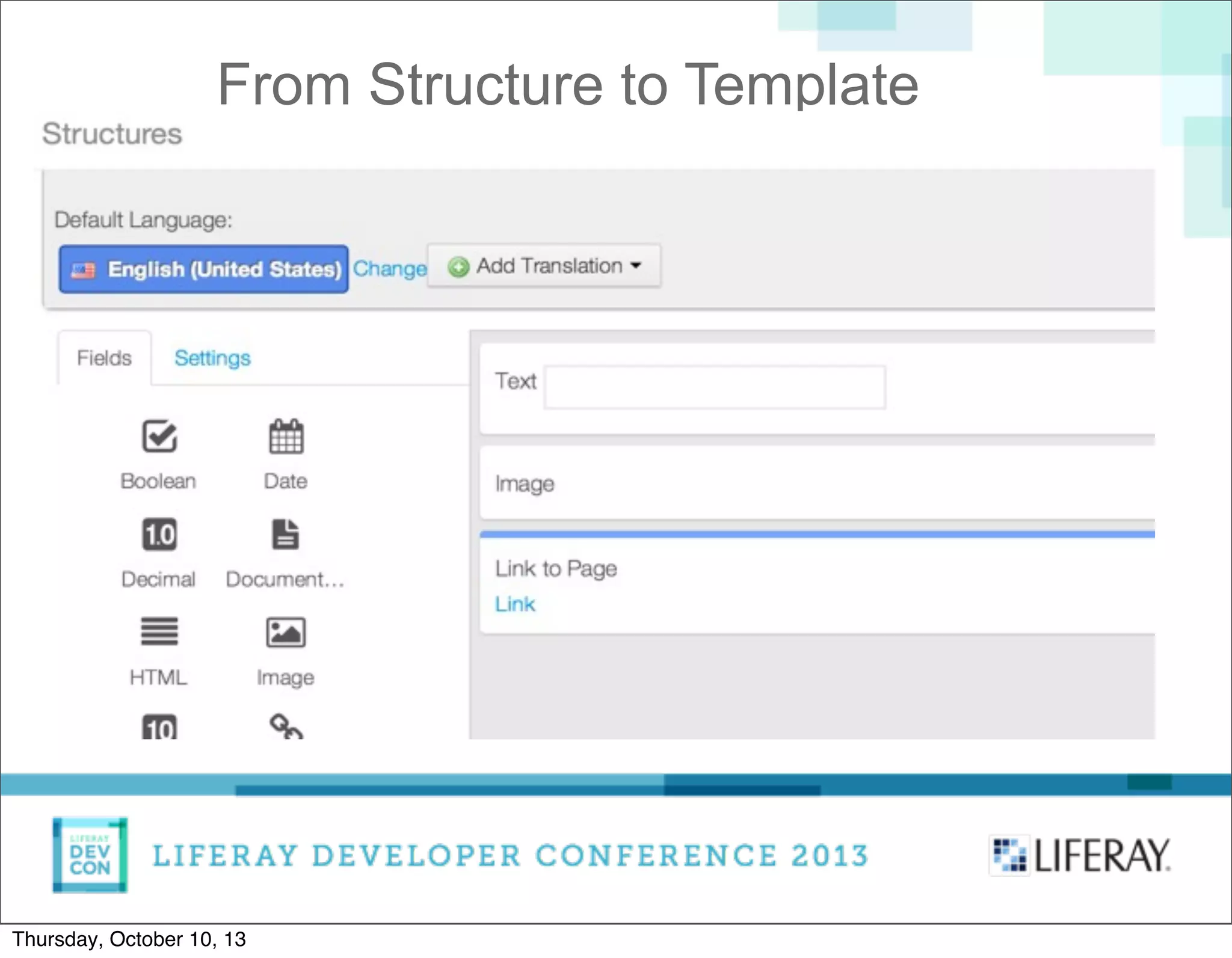Click the Decimal label

(158, 579)
